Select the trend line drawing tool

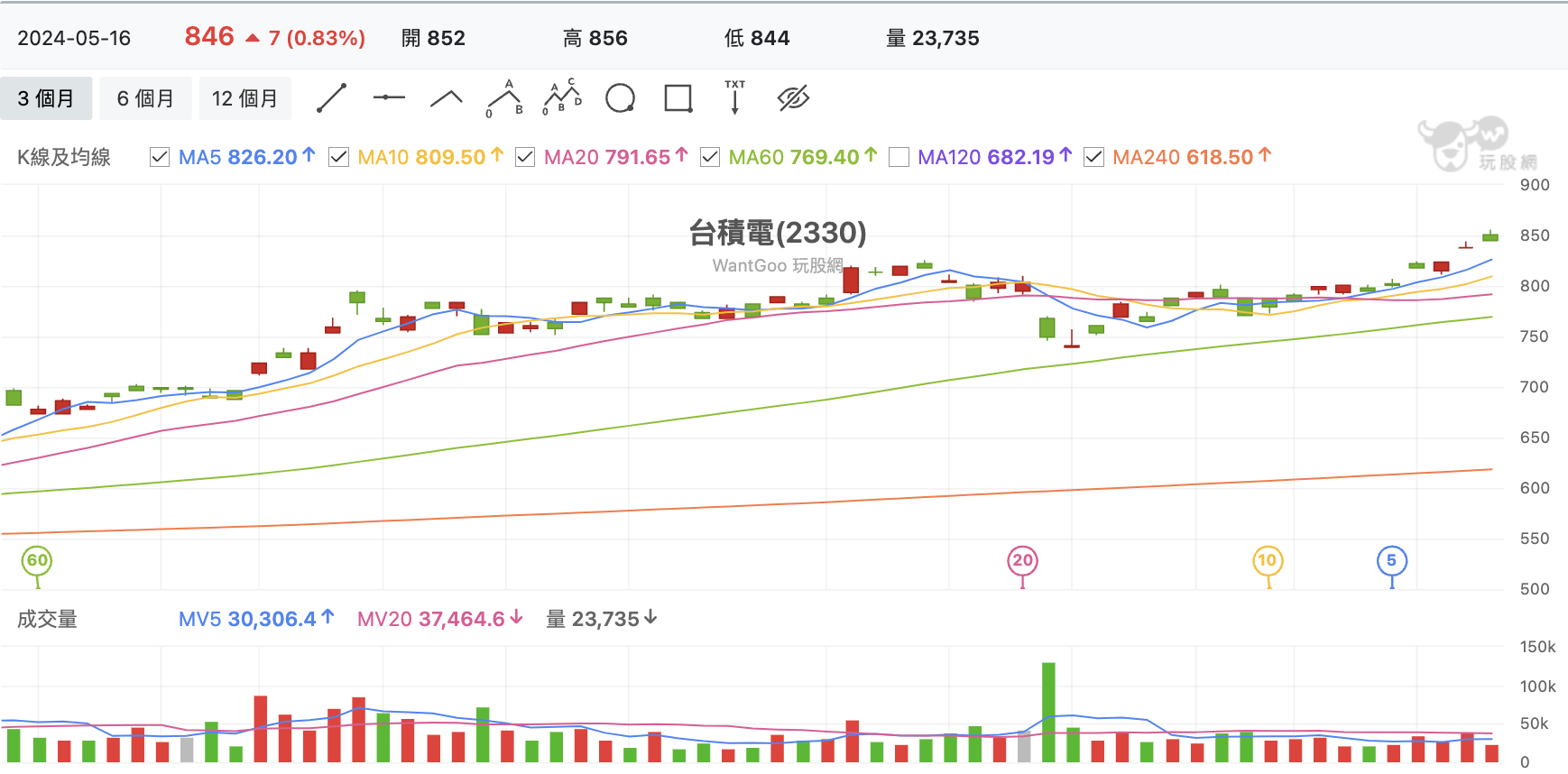point(331,98)
